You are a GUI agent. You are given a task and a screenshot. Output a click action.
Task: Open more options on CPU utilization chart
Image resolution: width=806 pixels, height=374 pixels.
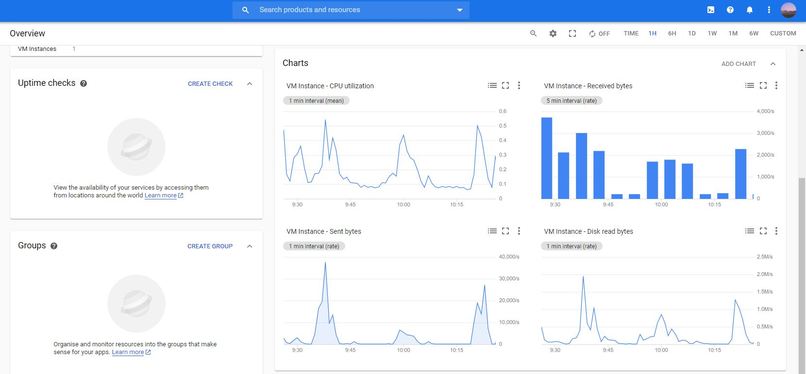point(519,86)
